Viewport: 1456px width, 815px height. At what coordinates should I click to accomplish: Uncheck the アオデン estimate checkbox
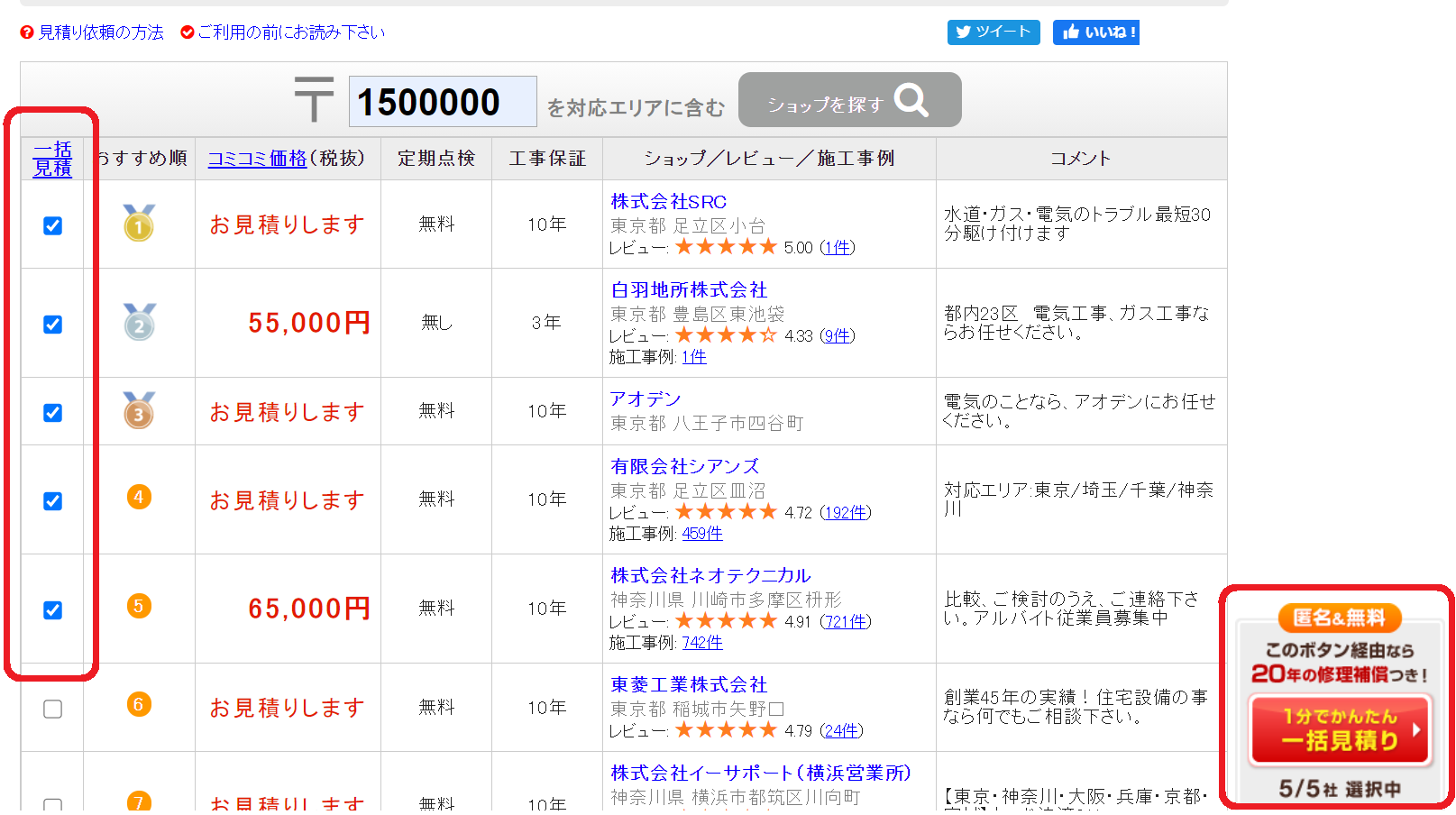coord(53,413)
